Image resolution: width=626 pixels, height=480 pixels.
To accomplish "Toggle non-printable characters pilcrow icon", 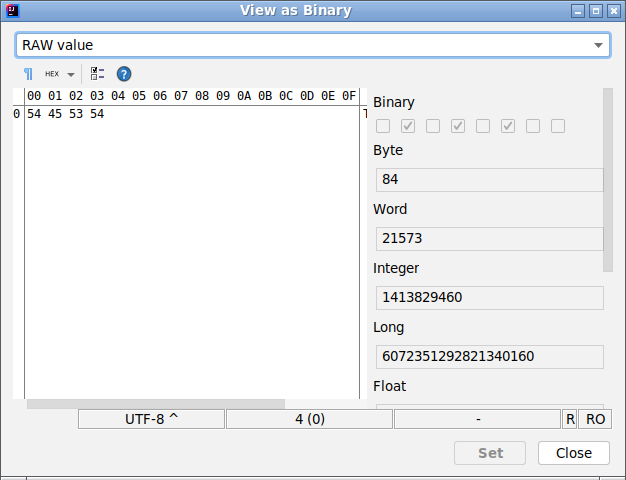I will click(x=28, y=74).
